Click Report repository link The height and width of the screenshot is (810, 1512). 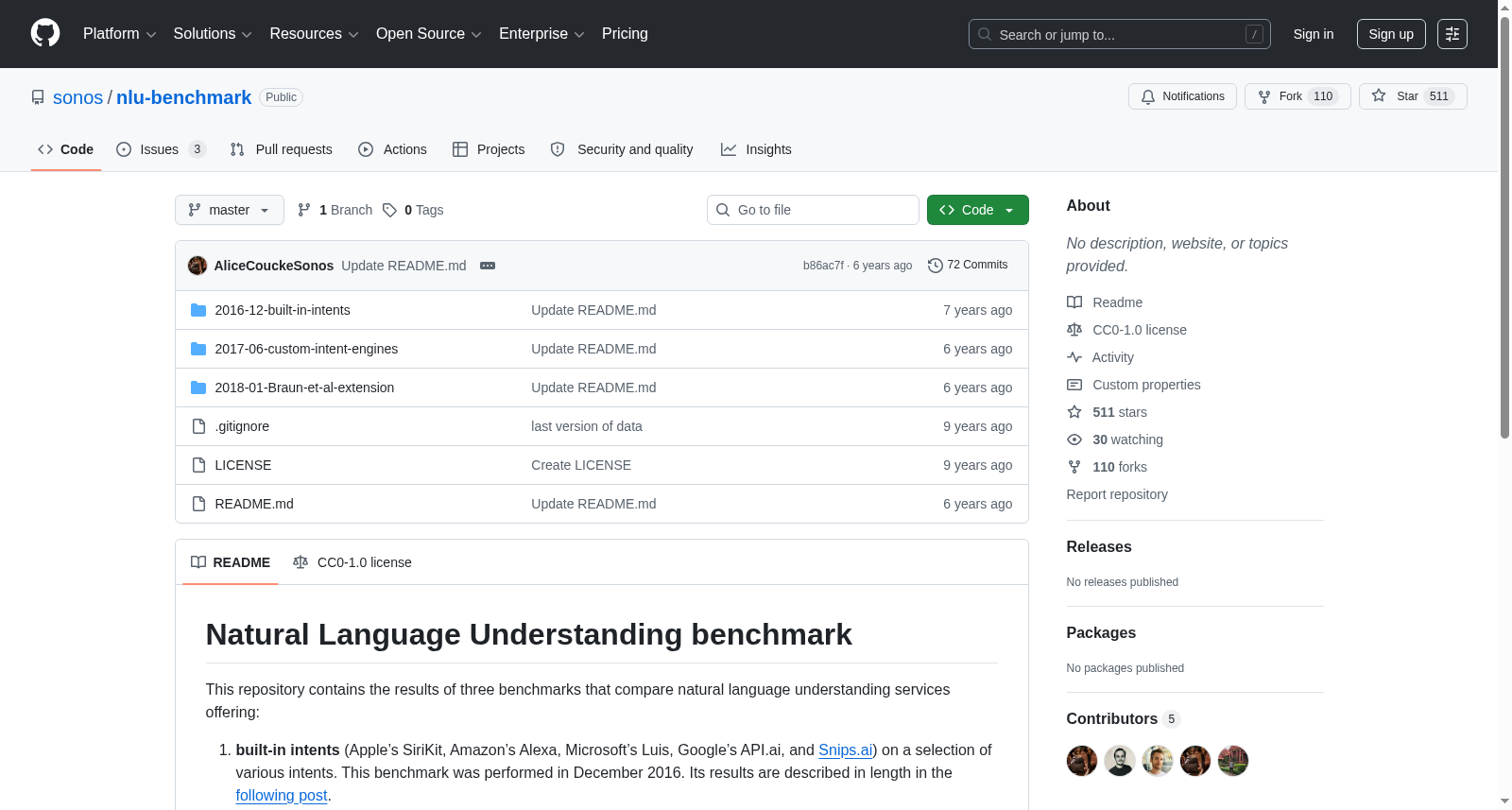click(1117, 494)
